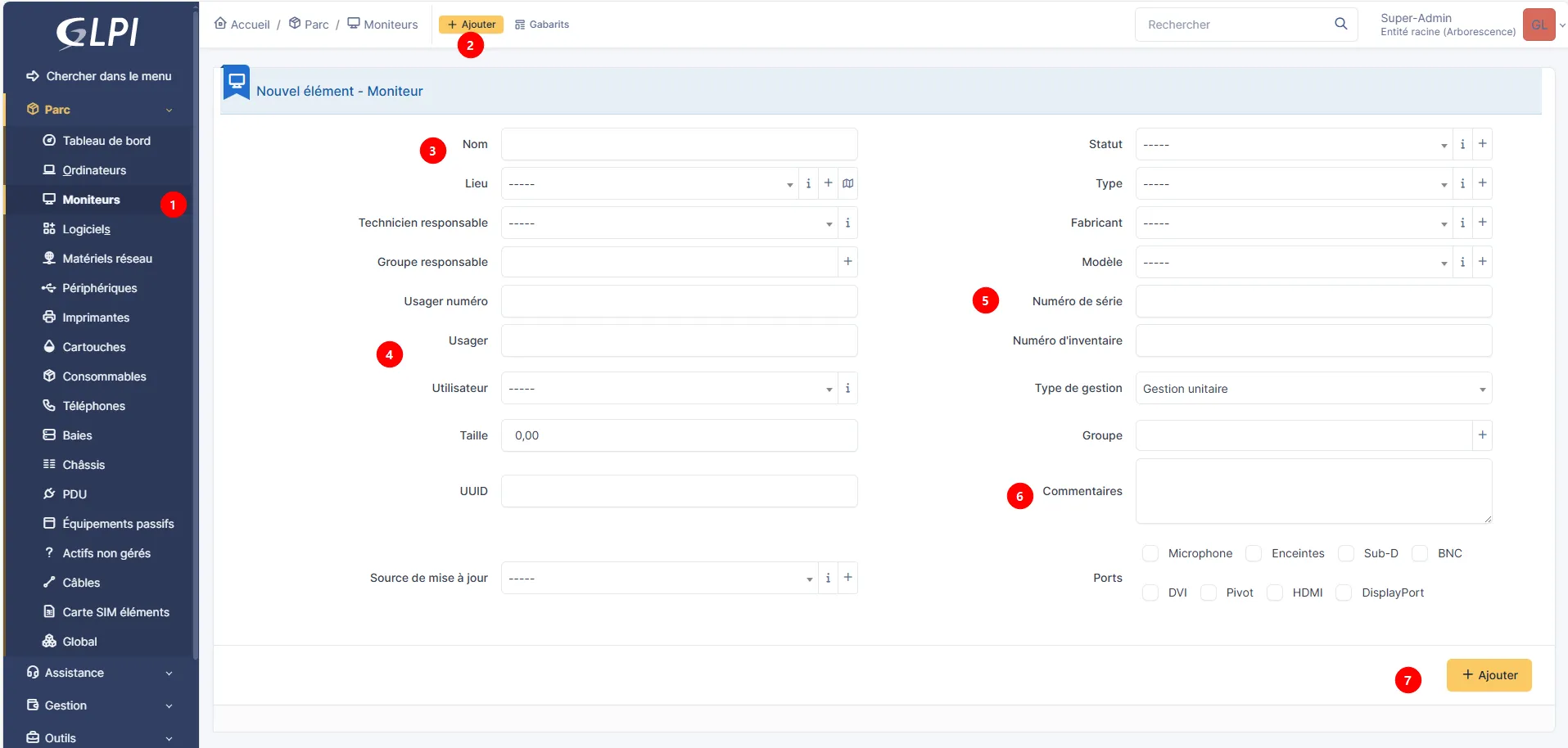Click into the Nom field
Viewport: 1568px width, 748px height.
pos(679,144)
